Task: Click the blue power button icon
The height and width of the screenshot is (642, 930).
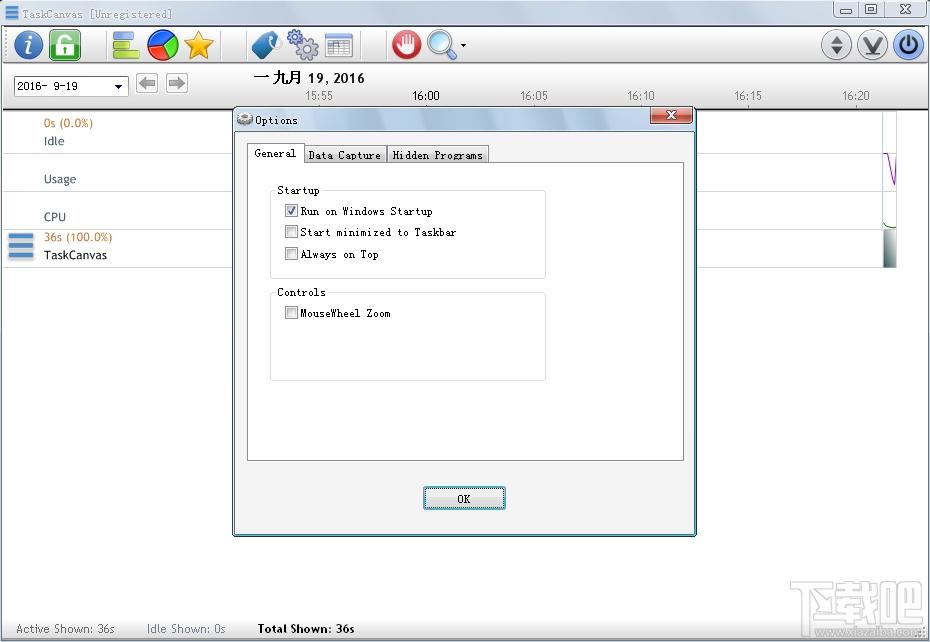Action: click(909, 45)
